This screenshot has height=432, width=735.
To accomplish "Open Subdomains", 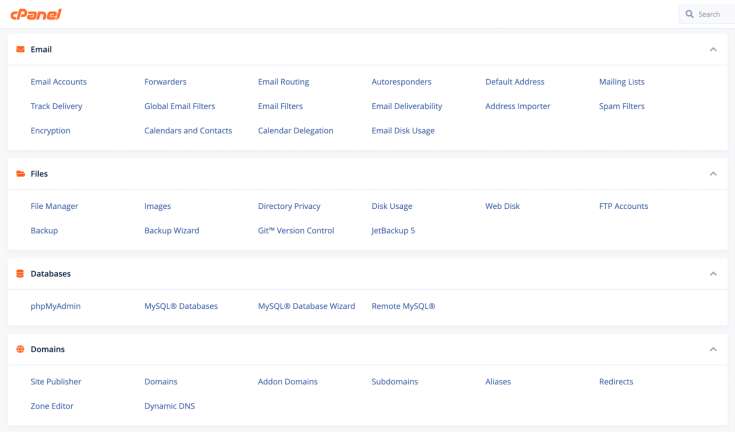I will pos(395,381).
